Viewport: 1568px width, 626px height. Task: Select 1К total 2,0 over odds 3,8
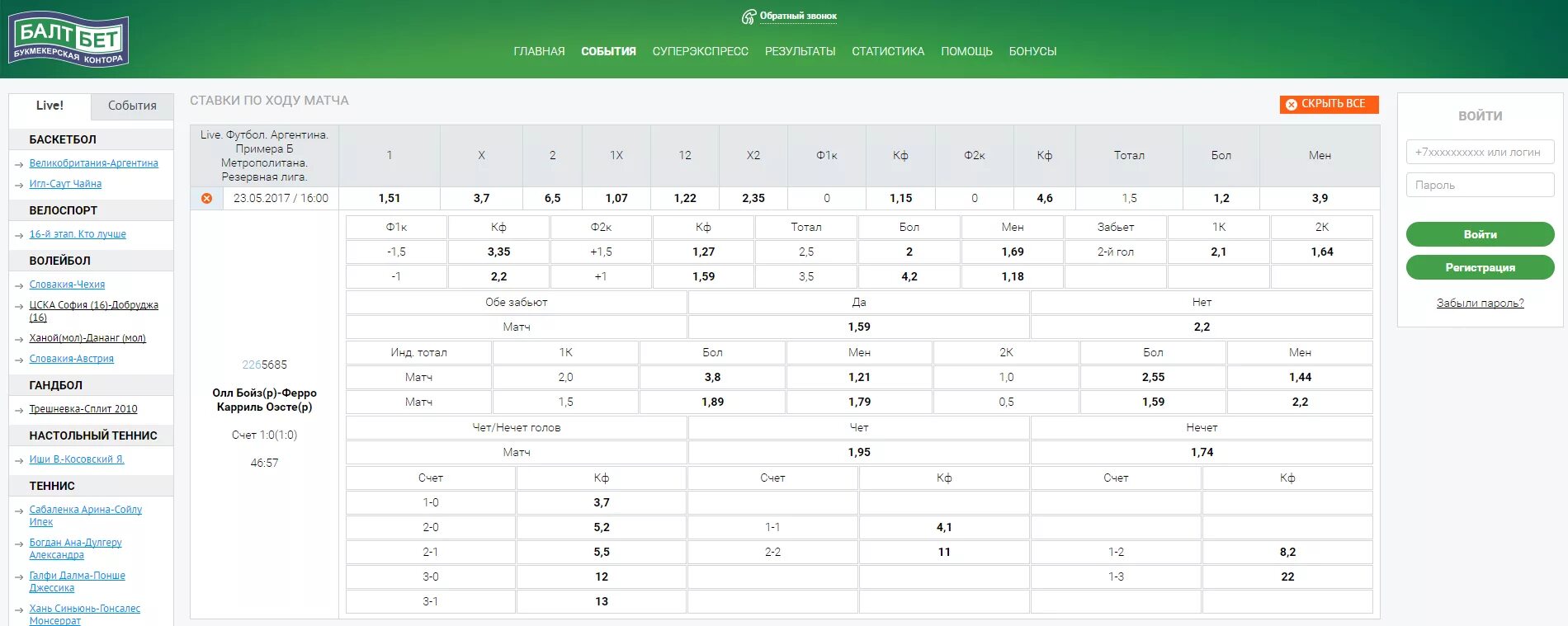click(712, 377)
